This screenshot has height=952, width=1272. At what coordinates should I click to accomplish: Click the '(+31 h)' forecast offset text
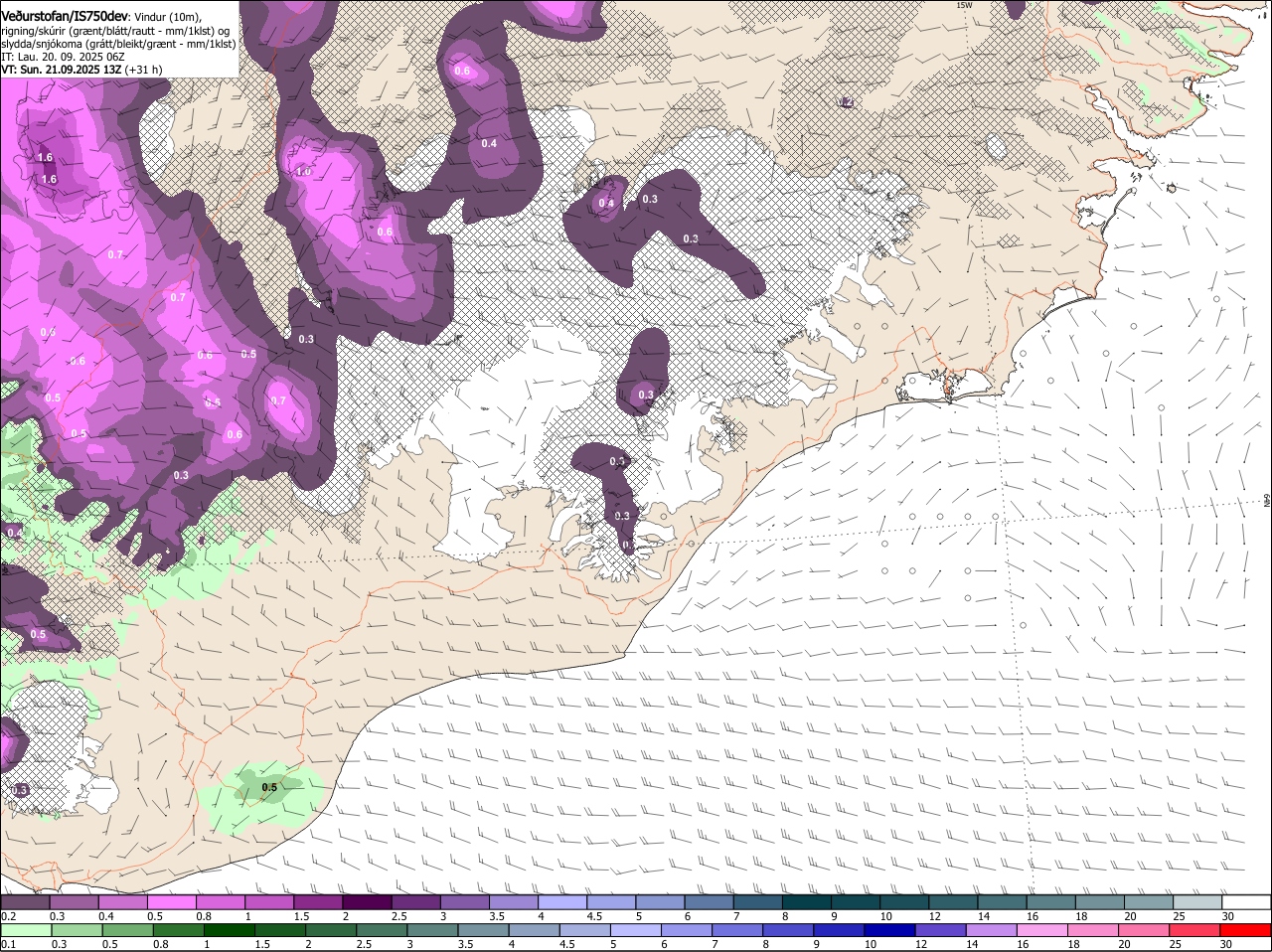[x=144, y=70]
